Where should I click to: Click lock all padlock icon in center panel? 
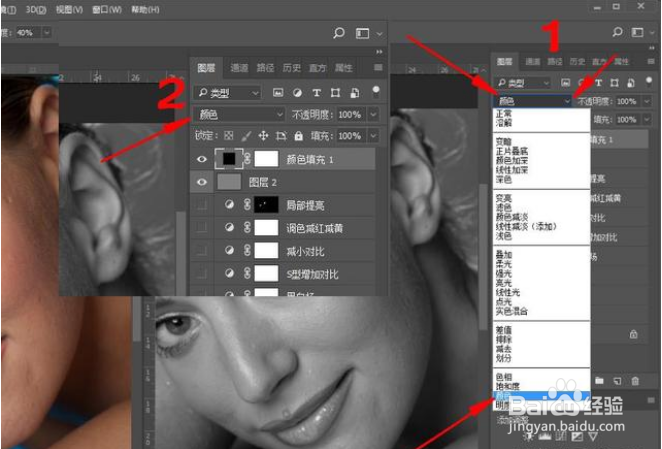298,136
